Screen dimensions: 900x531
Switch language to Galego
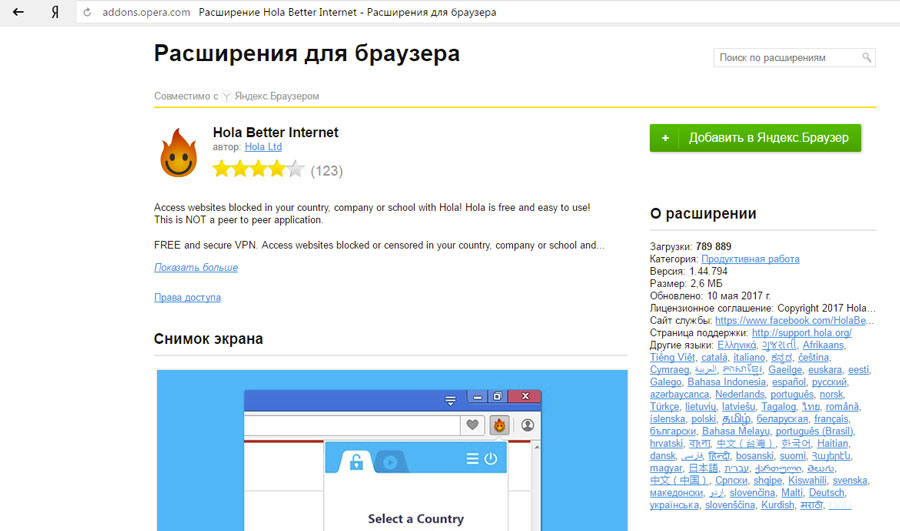click(x=665, y=382)
